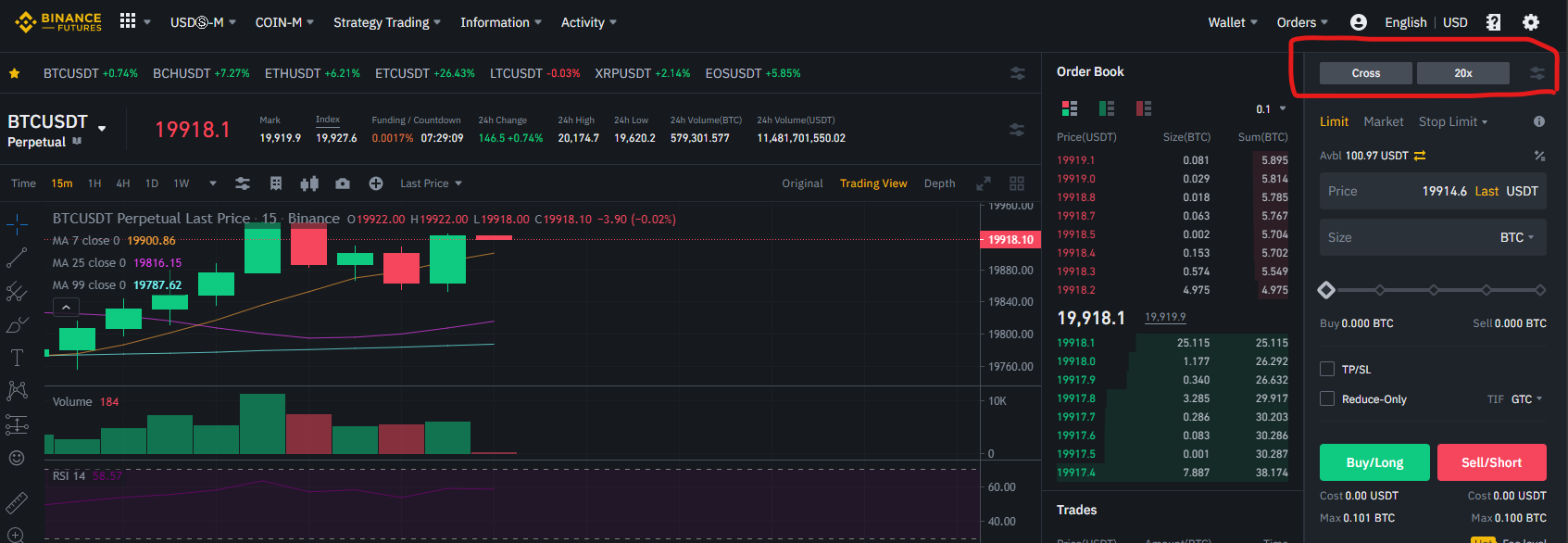Open the Last Price dropdown
The width and height of the screenshot is (1568, 543).
(x=431, y=183)
